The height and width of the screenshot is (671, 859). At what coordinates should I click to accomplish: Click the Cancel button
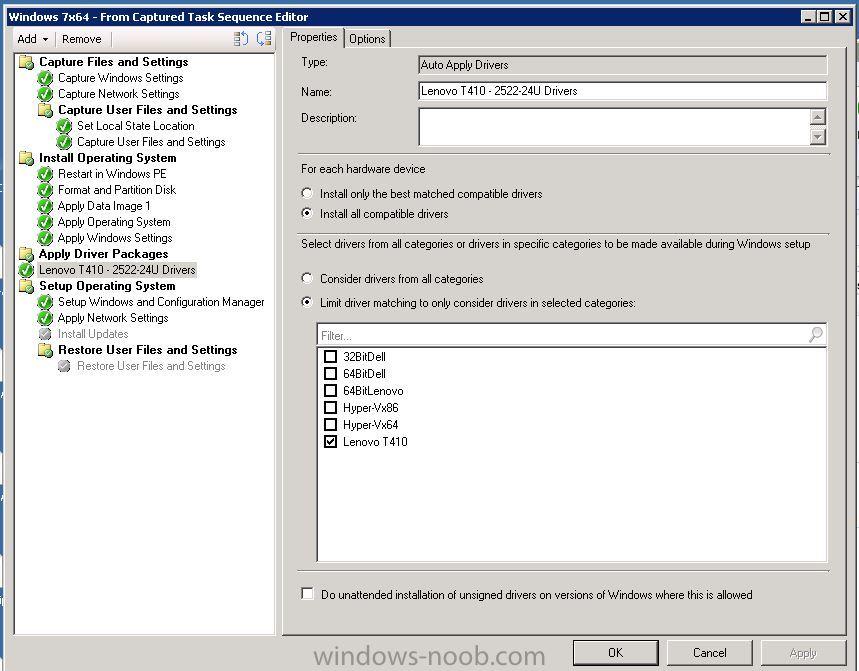tap(709, 652)
